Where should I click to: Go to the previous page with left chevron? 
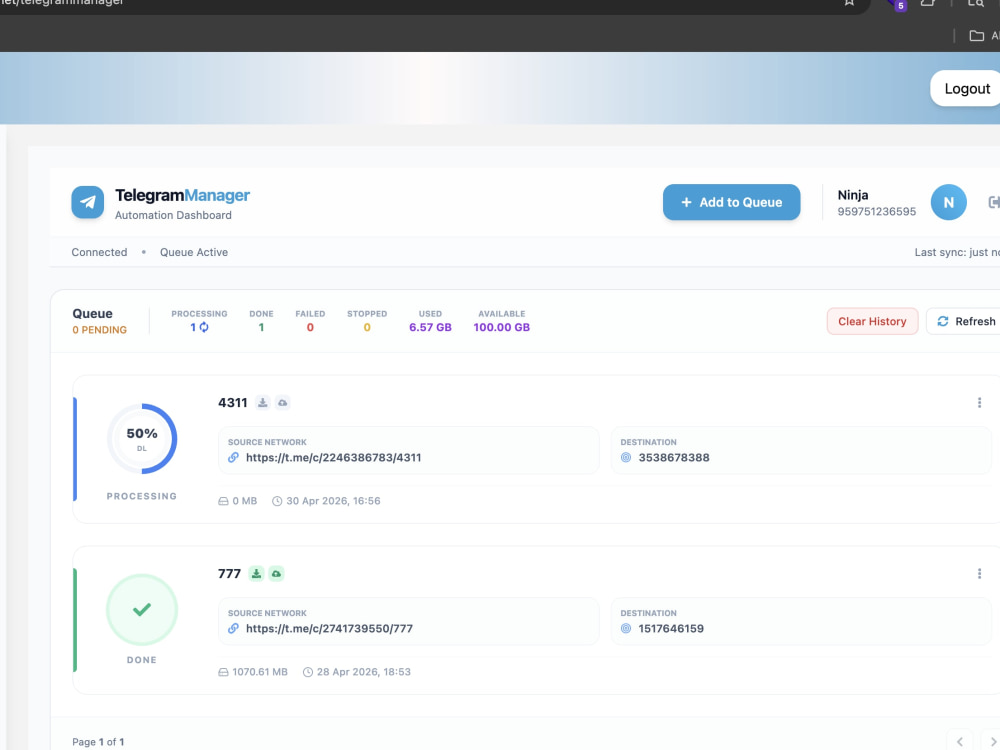960,741
